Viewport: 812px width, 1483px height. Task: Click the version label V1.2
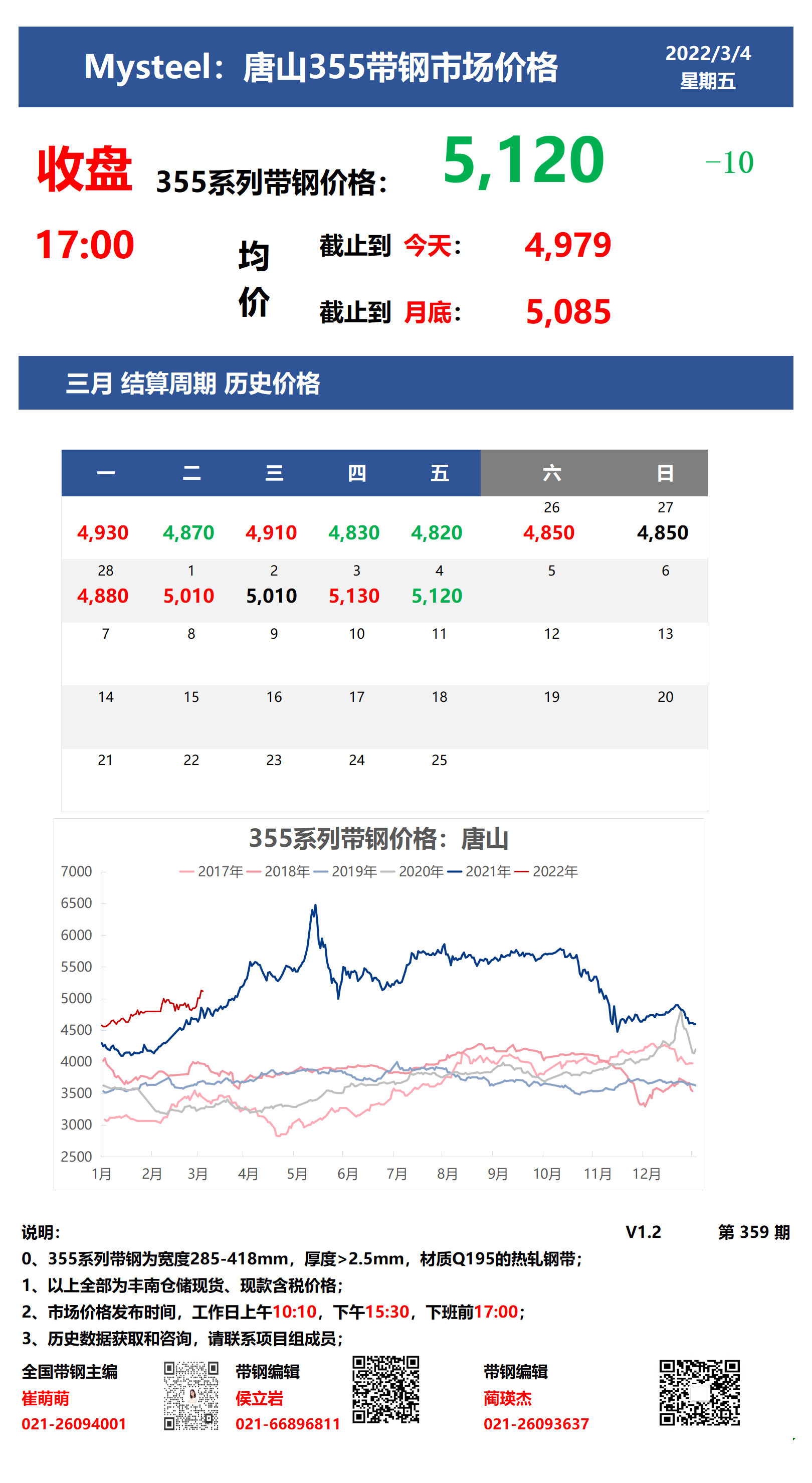point(644,1232)
